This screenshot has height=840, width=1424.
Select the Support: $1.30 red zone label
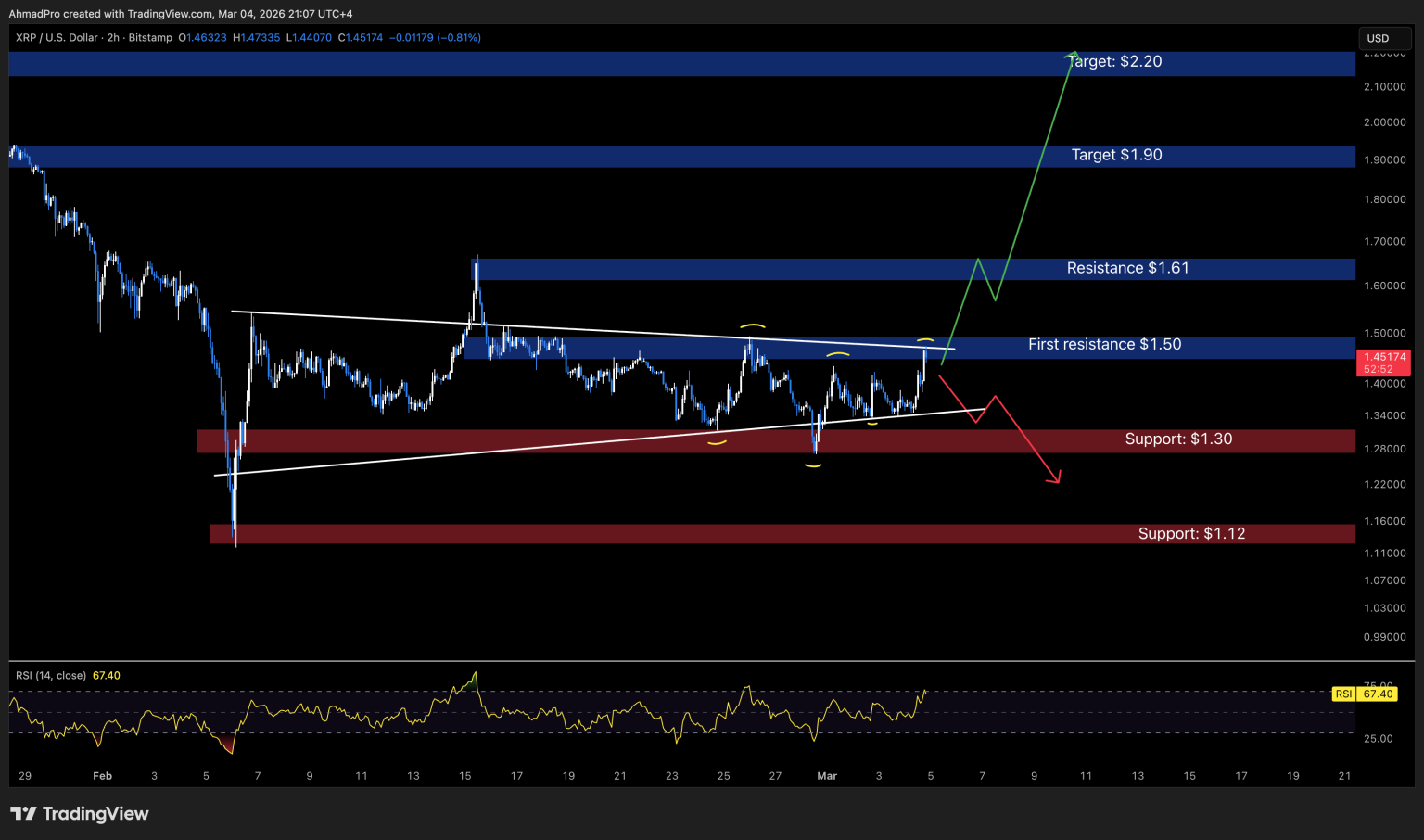pyautogui.click(x=1178, y=439)
